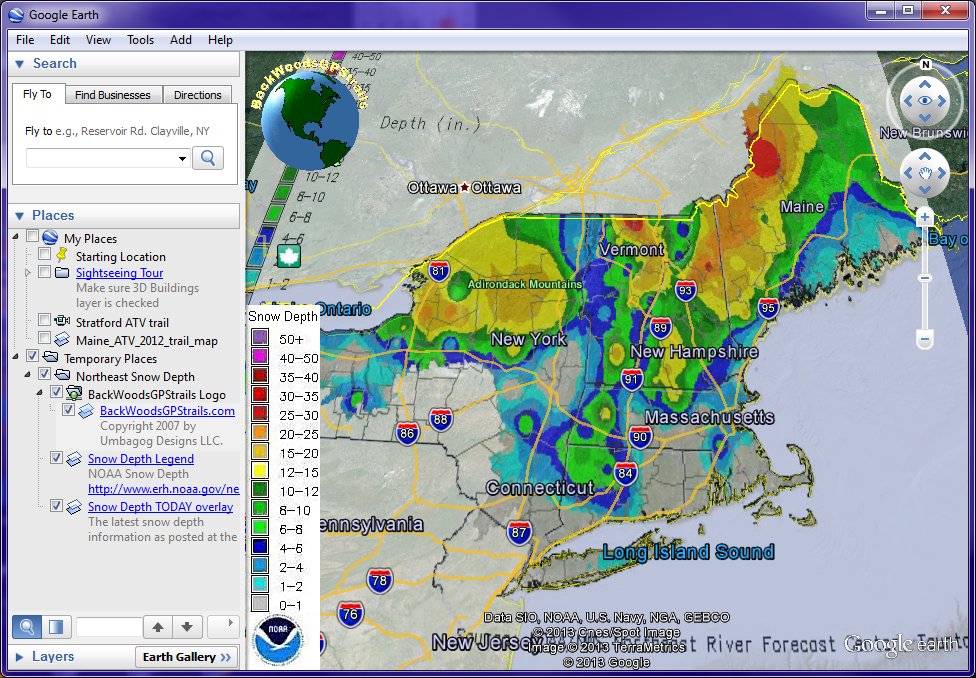Zoom out using the minus button

pyautogui.click(x=924, y=340)
